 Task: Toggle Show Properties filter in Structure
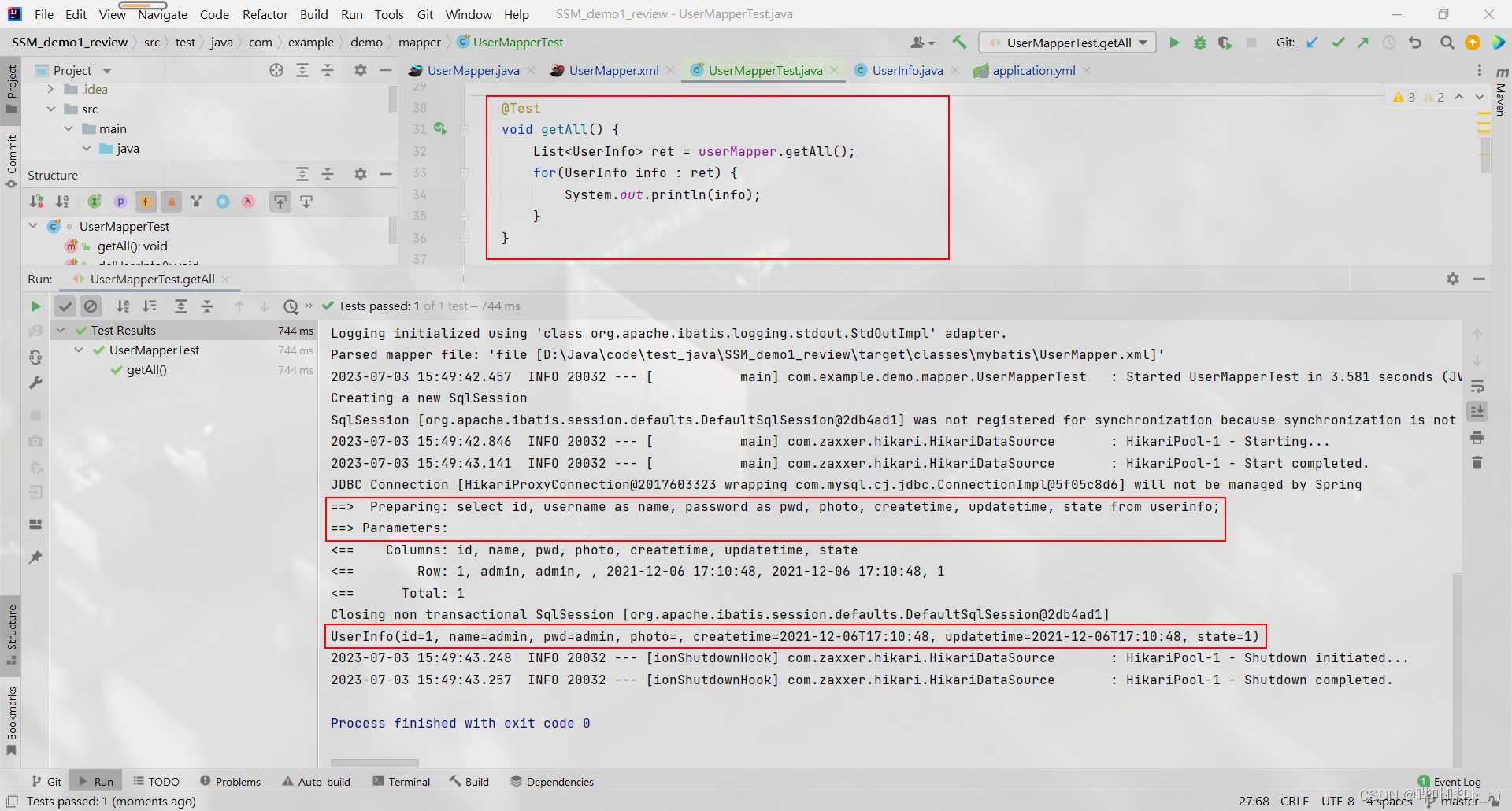120,202
